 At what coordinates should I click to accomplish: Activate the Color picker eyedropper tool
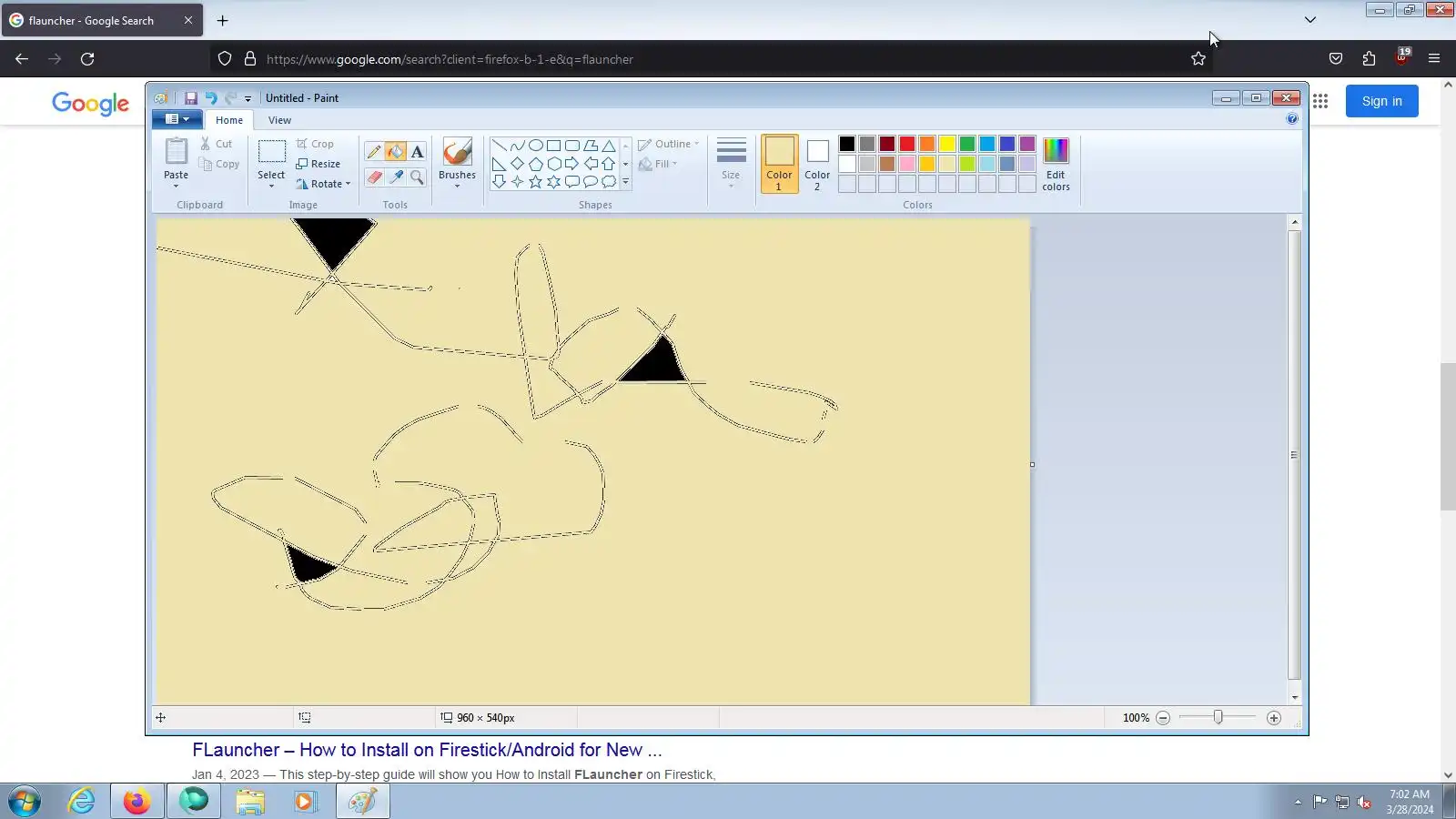pos(395,177)
